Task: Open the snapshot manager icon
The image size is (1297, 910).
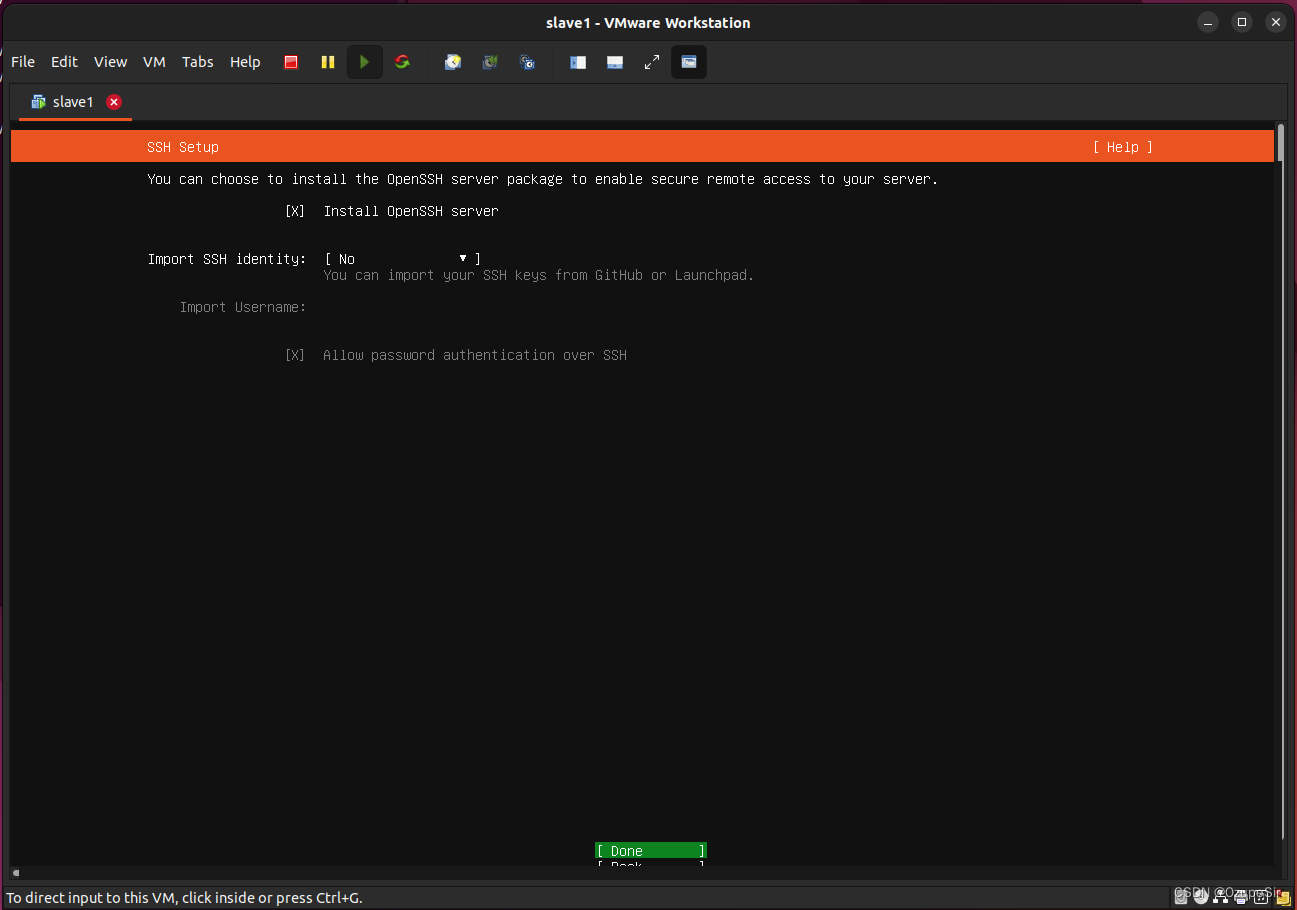Action: (527, 62)
